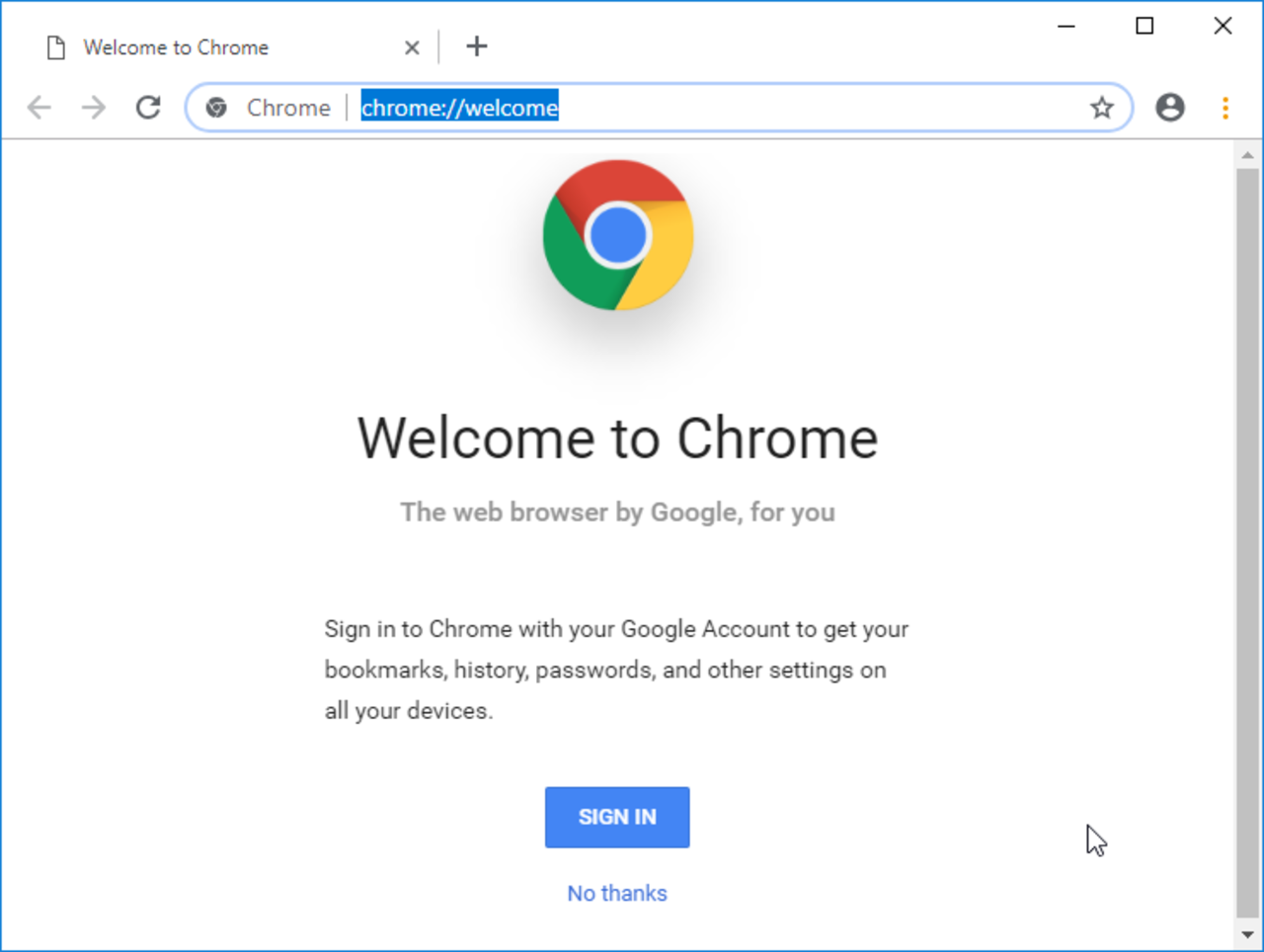
Task: Open the profile avatar icon
Action: click(1169, 108)
